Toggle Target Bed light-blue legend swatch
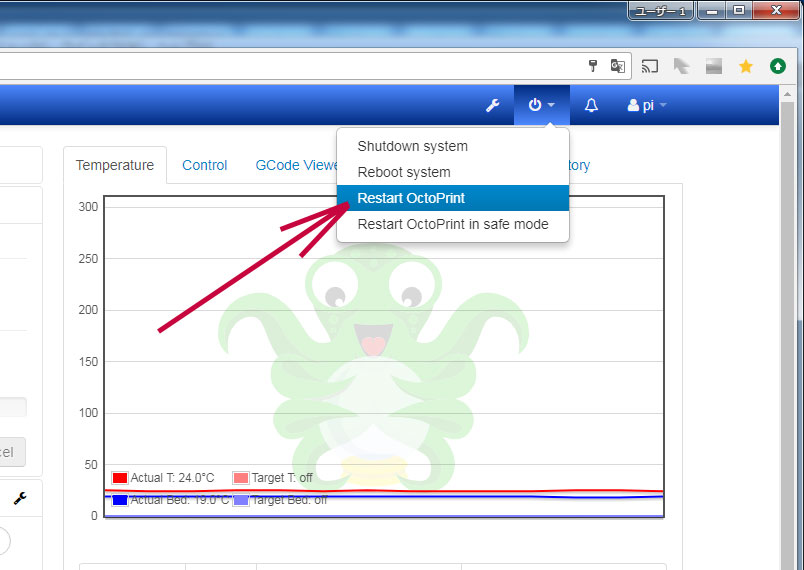This screenshot has height=570, width=804. (x=240, y=500)
